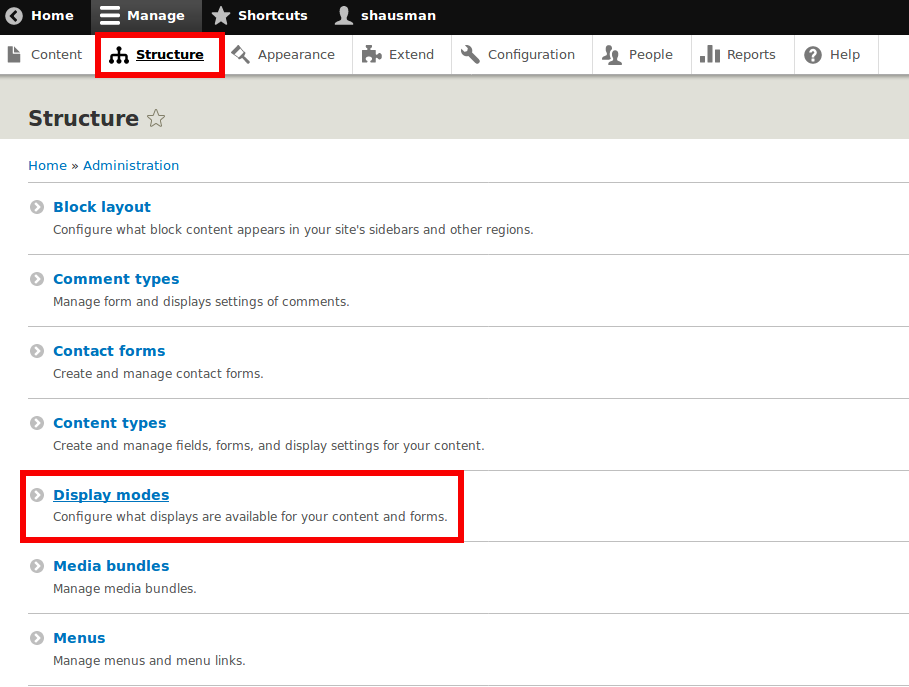Image resolution: width=909 pixels, height=687 pixels.
Task: Click the Extend puzzle piece icon
Action: pyautogui.click(x=372, y=54)
